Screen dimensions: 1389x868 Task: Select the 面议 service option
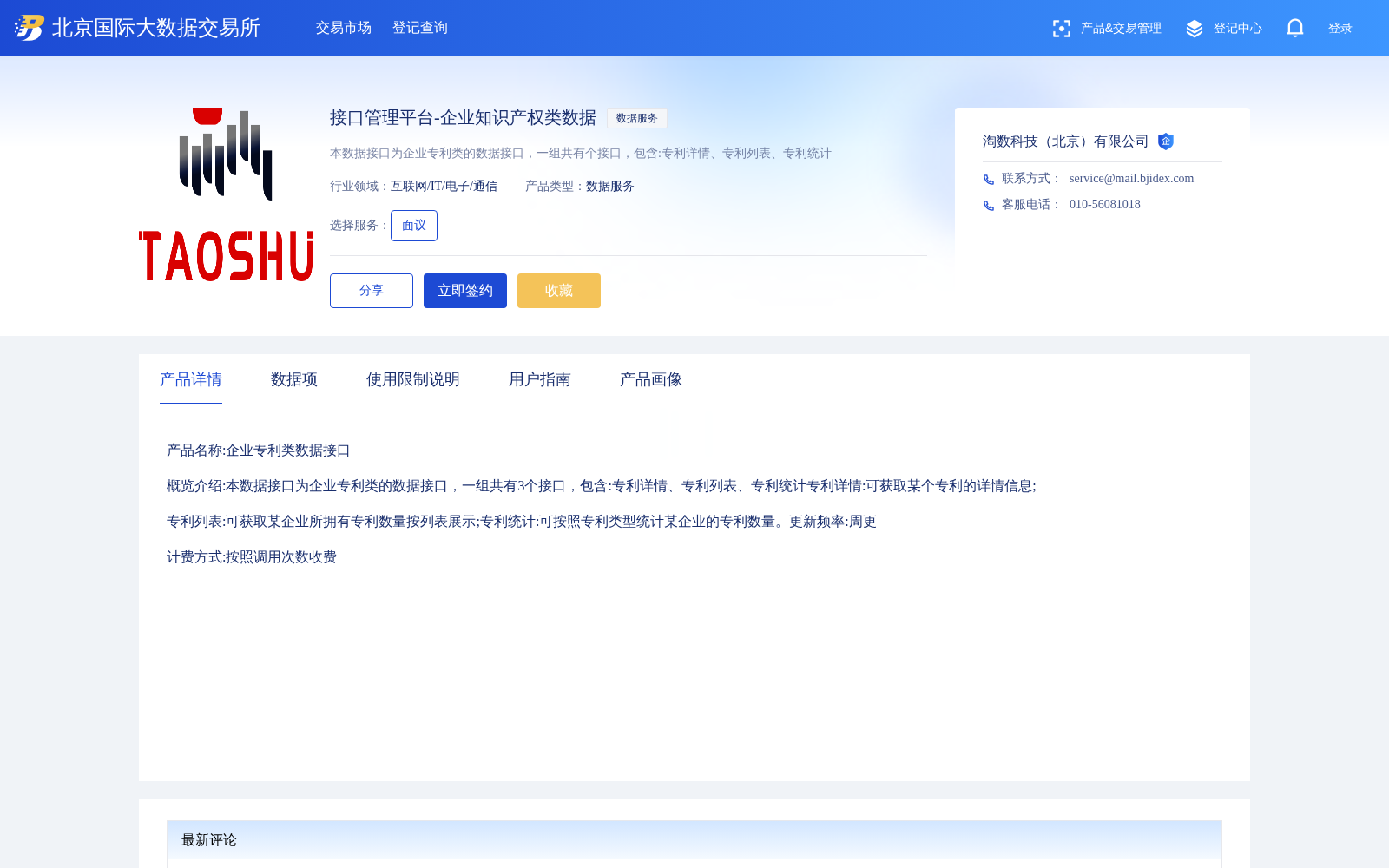414,226
